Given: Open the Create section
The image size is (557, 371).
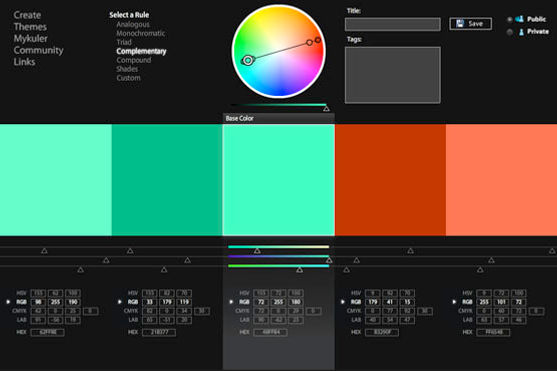Looking at the screenshot, I should [27, 15].
